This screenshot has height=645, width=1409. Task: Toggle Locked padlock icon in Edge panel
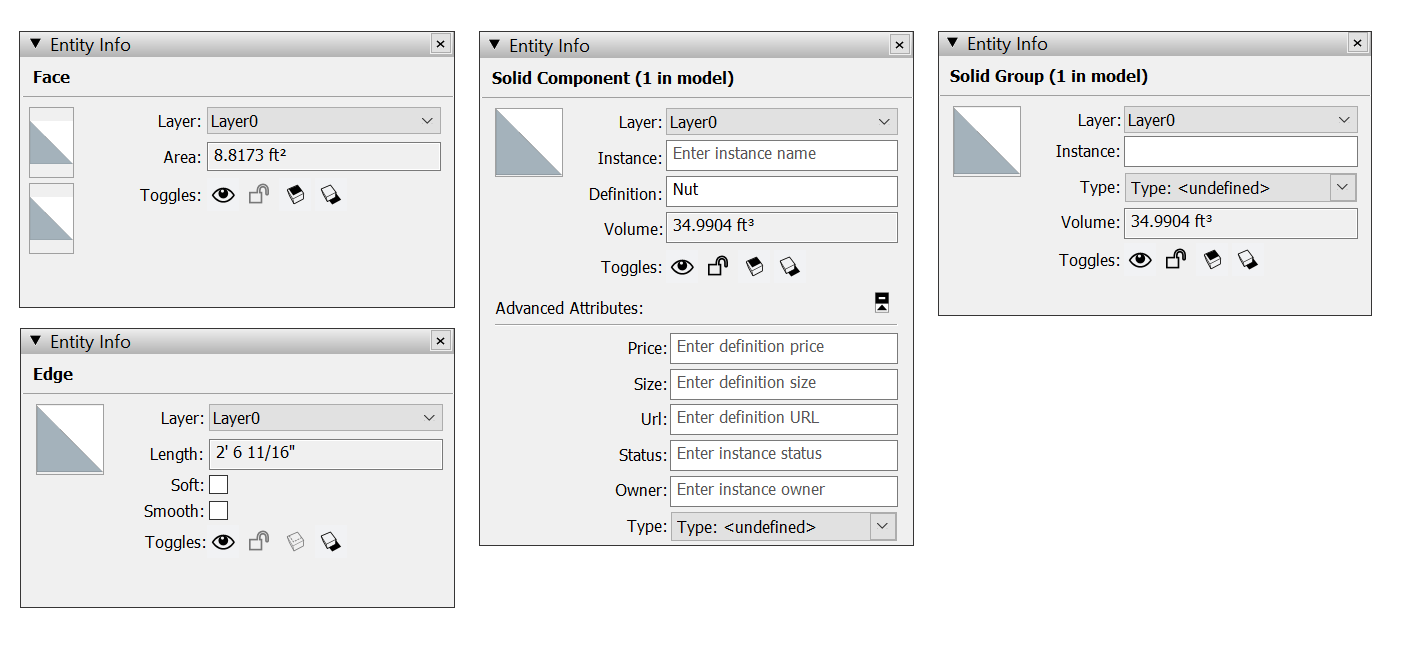[259, 542]
